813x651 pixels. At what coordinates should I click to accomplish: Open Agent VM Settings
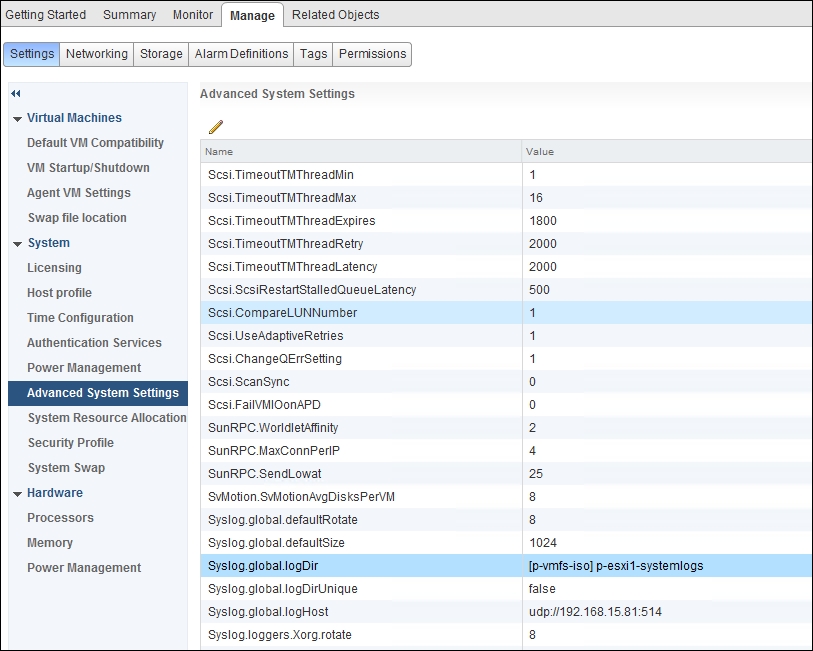point(79,192)
